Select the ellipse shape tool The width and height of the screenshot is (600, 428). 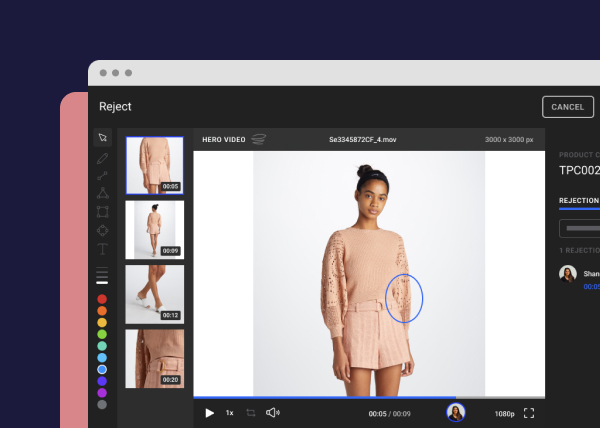(x=103, y=230)
